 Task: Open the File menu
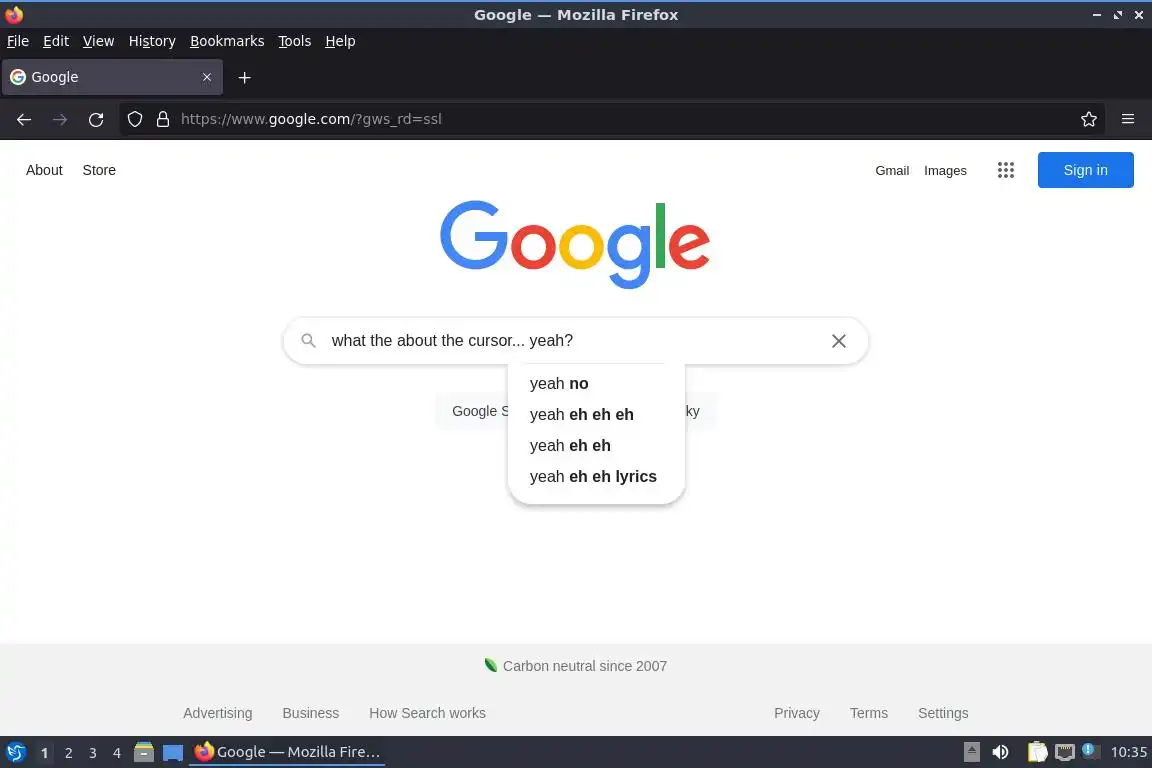click(18, 41)
